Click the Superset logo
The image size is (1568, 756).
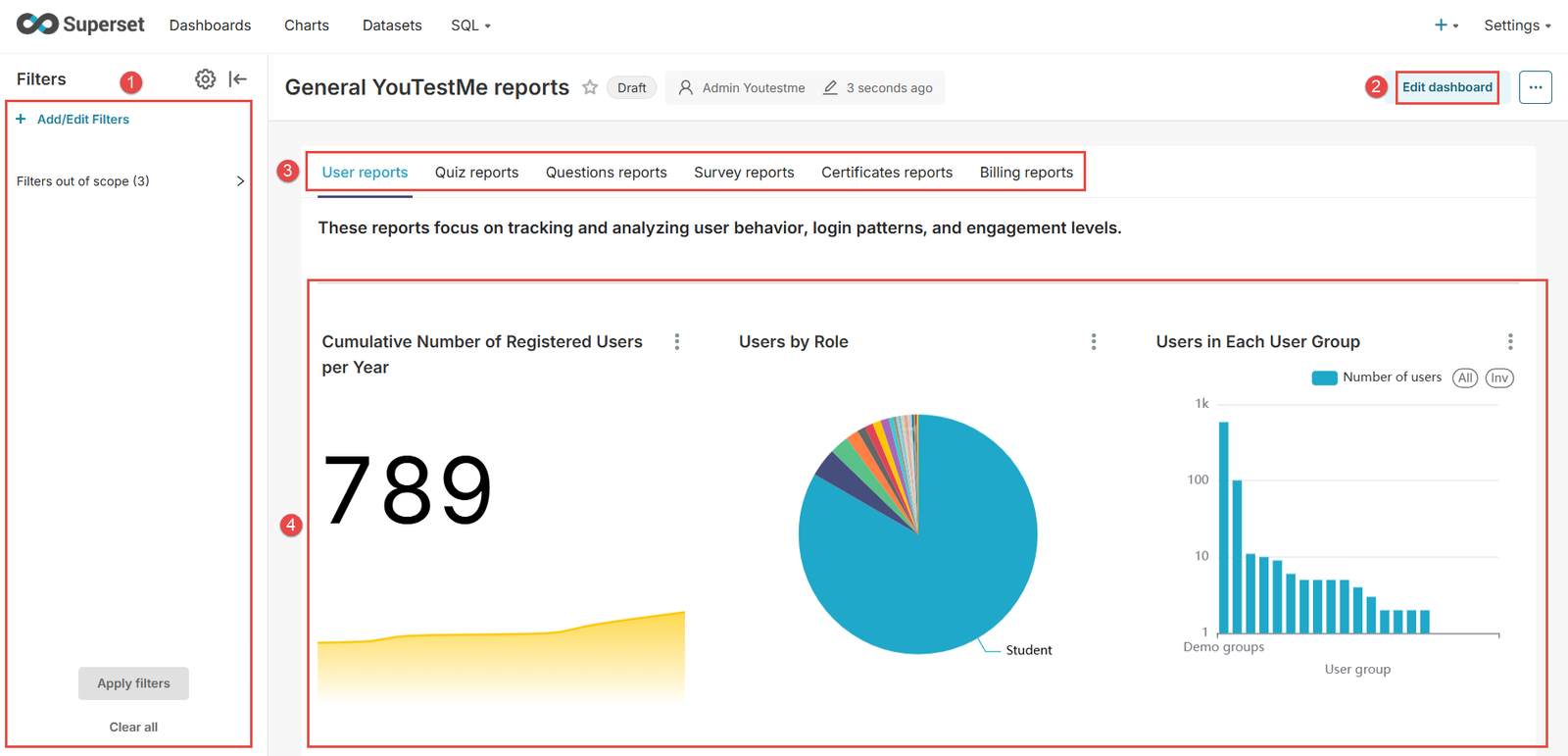point(80,25)
